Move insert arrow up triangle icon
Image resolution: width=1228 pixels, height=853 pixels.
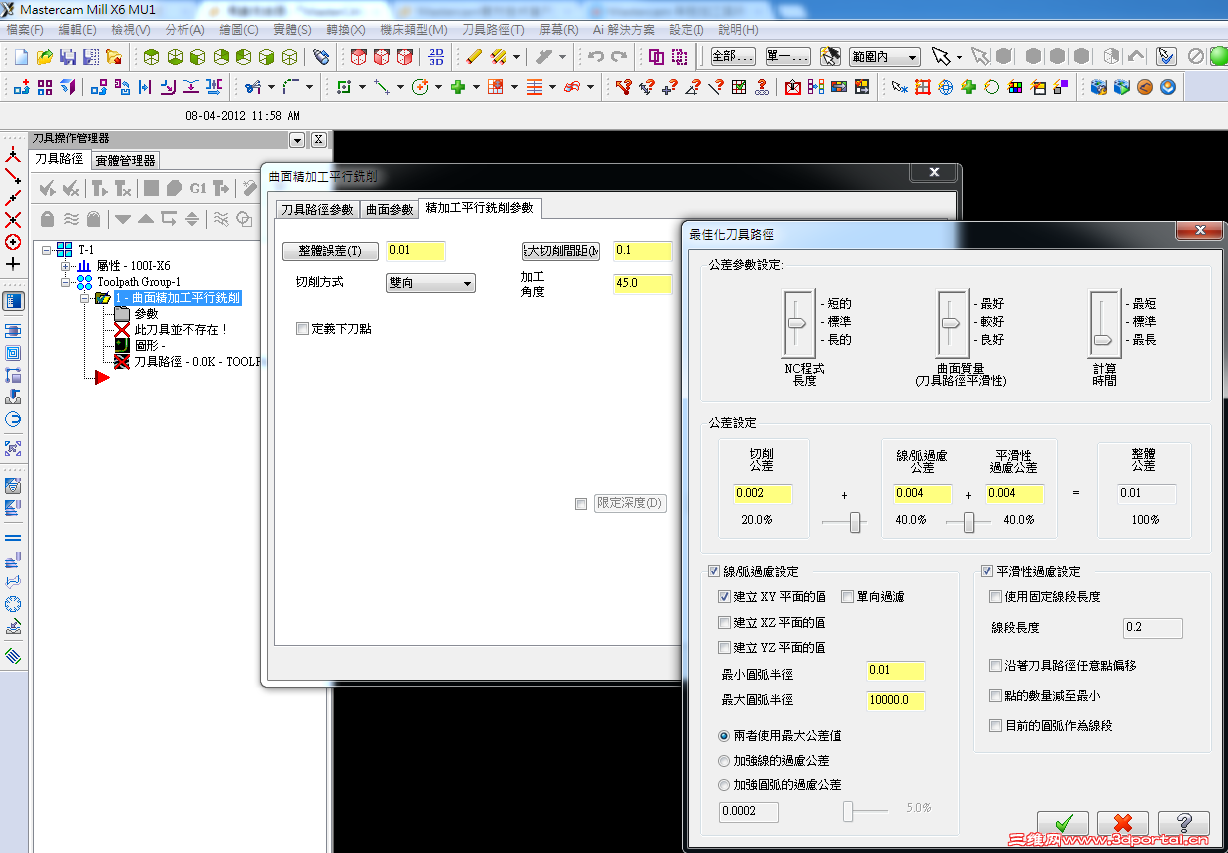[x=146, y=219]
